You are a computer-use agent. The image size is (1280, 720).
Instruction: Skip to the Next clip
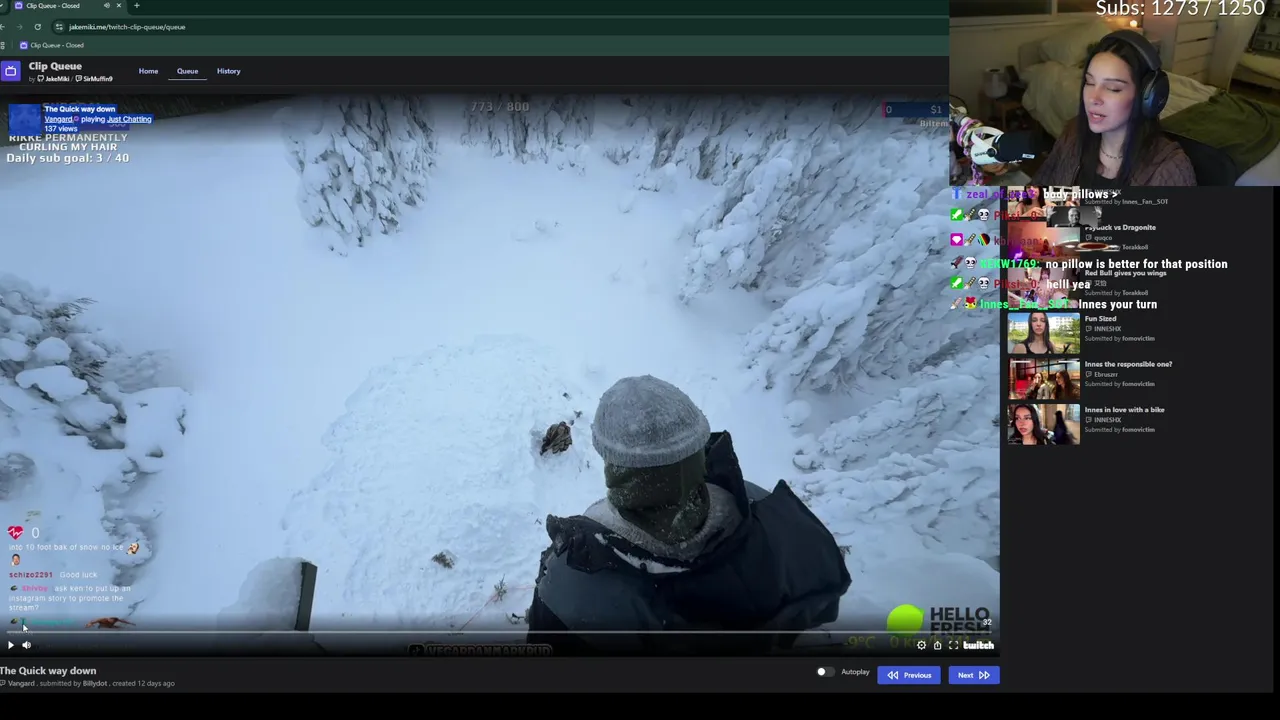click(x=973, y=675)
